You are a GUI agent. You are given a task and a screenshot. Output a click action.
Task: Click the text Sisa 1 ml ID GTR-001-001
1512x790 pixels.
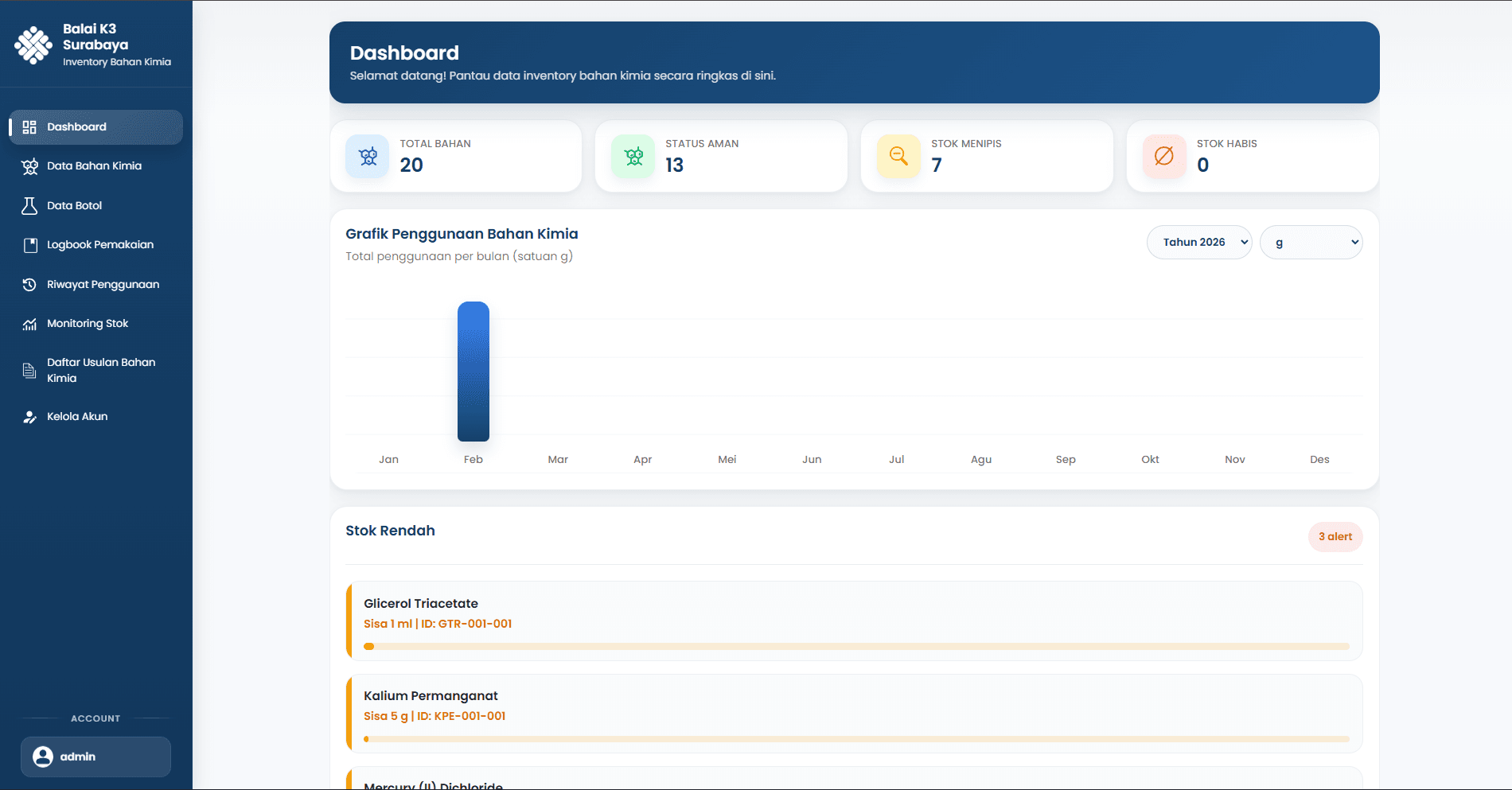438,624
